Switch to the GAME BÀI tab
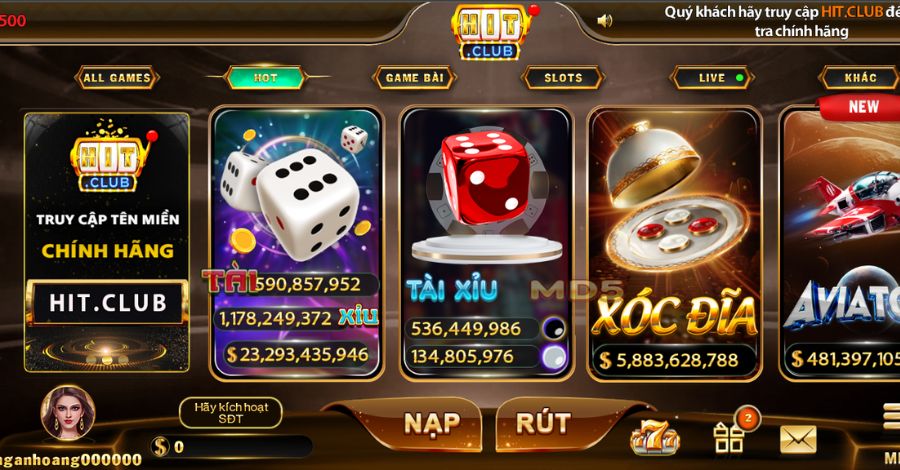The image size is (900, 470). click(414, 77)
